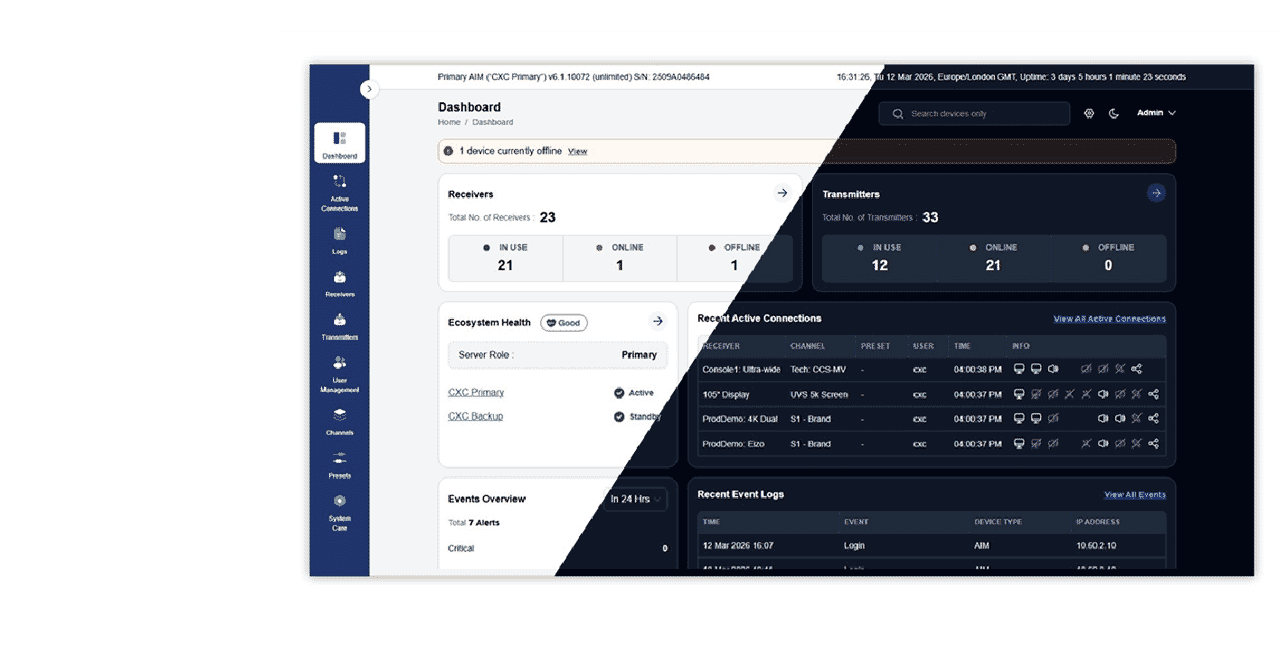Open User Management in the sidebar
1280x649 pixels.
click(x=339, y=374)
